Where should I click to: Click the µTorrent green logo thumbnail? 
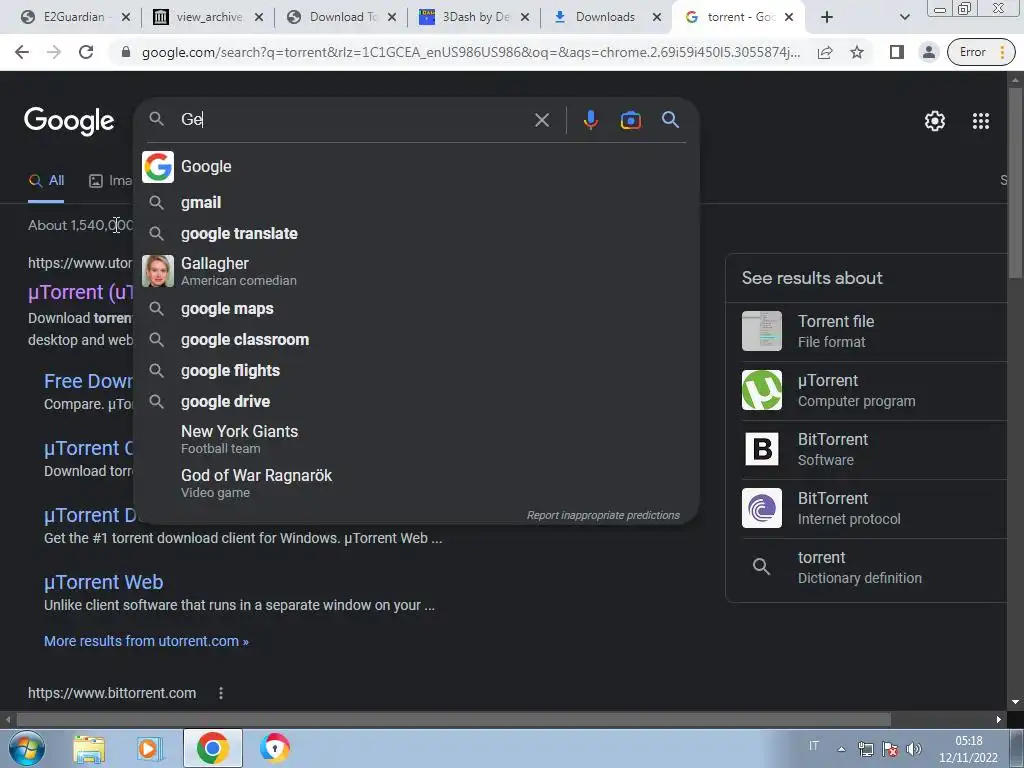[x=761, y=390]
